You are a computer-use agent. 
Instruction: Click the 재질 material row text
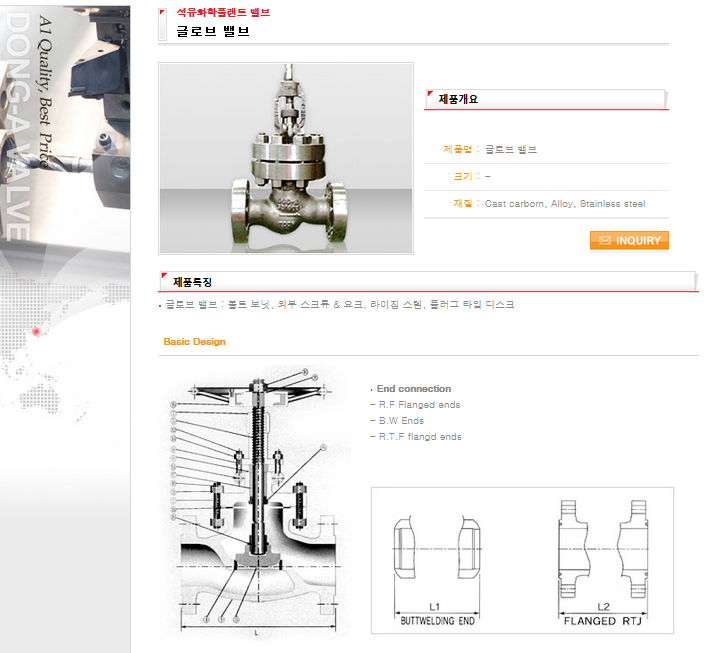[549, 204]
